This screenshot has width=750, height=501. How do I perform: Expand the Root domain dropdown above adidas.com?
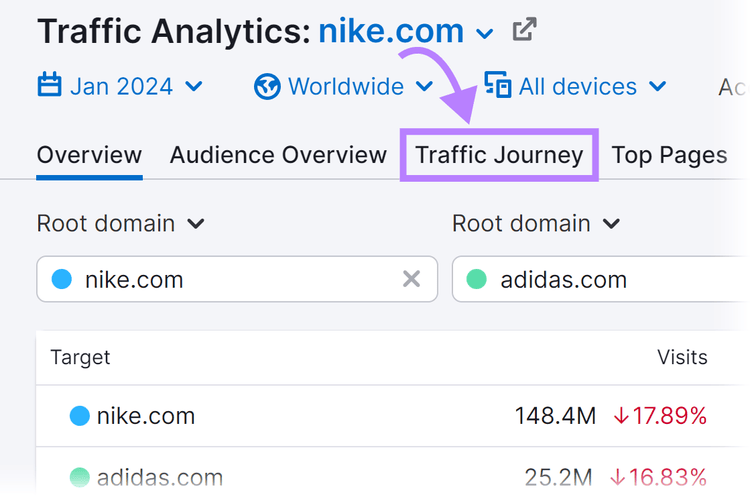(x=536, y=223)
